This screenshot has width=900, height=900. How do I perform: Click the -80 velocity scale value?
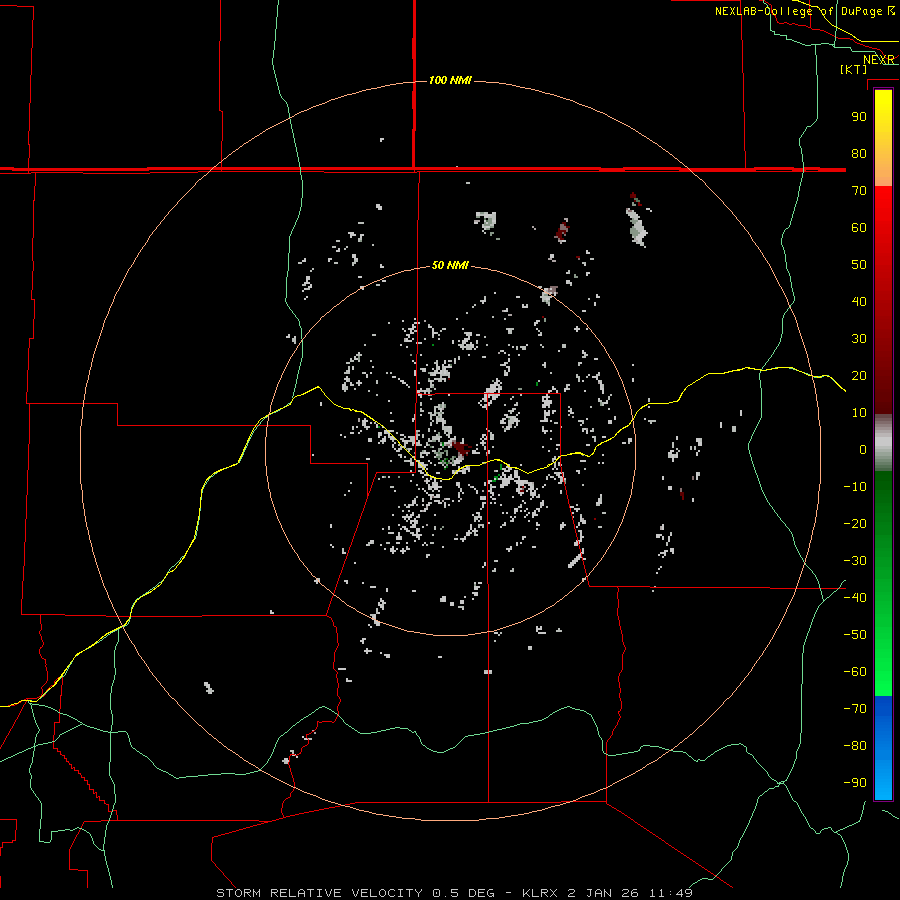pos(855,746)
